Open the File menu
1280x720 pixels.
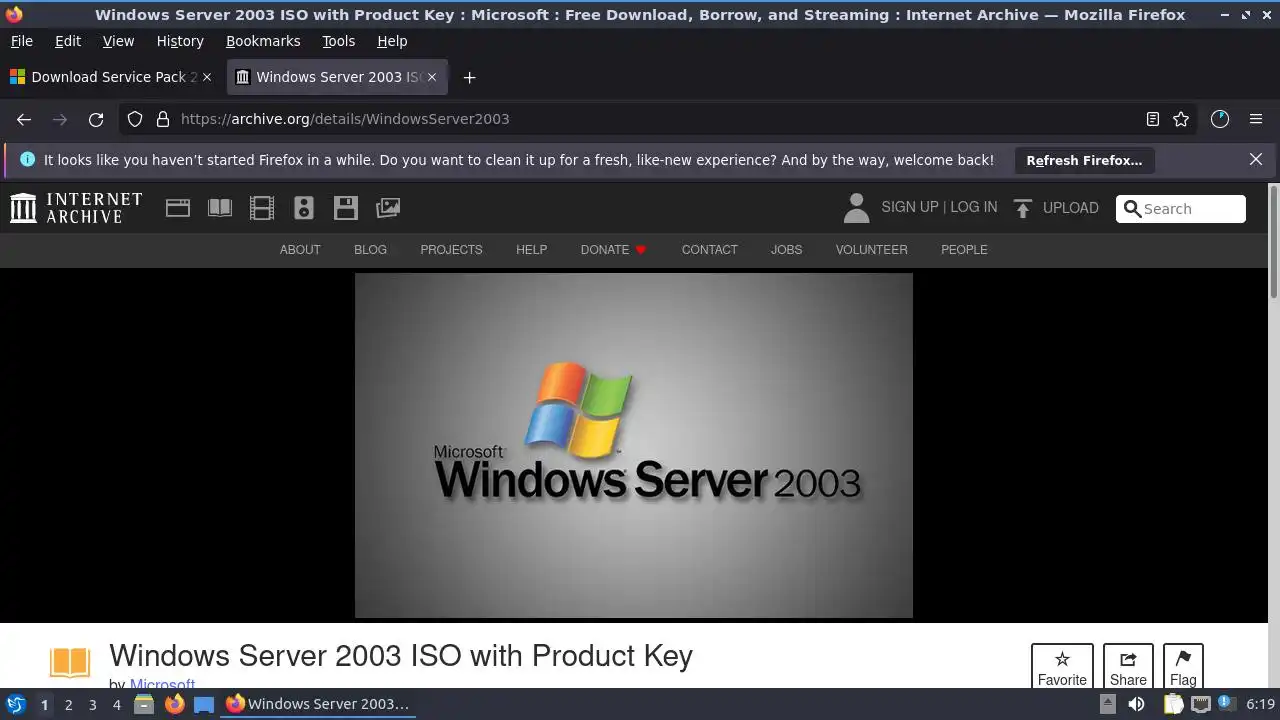[x=21, y=41]
